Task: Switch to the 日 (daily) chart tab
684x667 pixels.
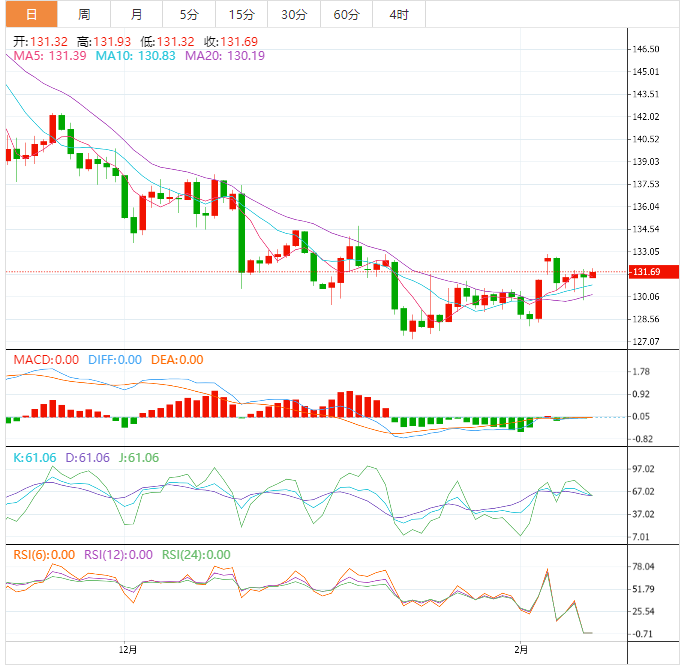Action: click(30, 14)
